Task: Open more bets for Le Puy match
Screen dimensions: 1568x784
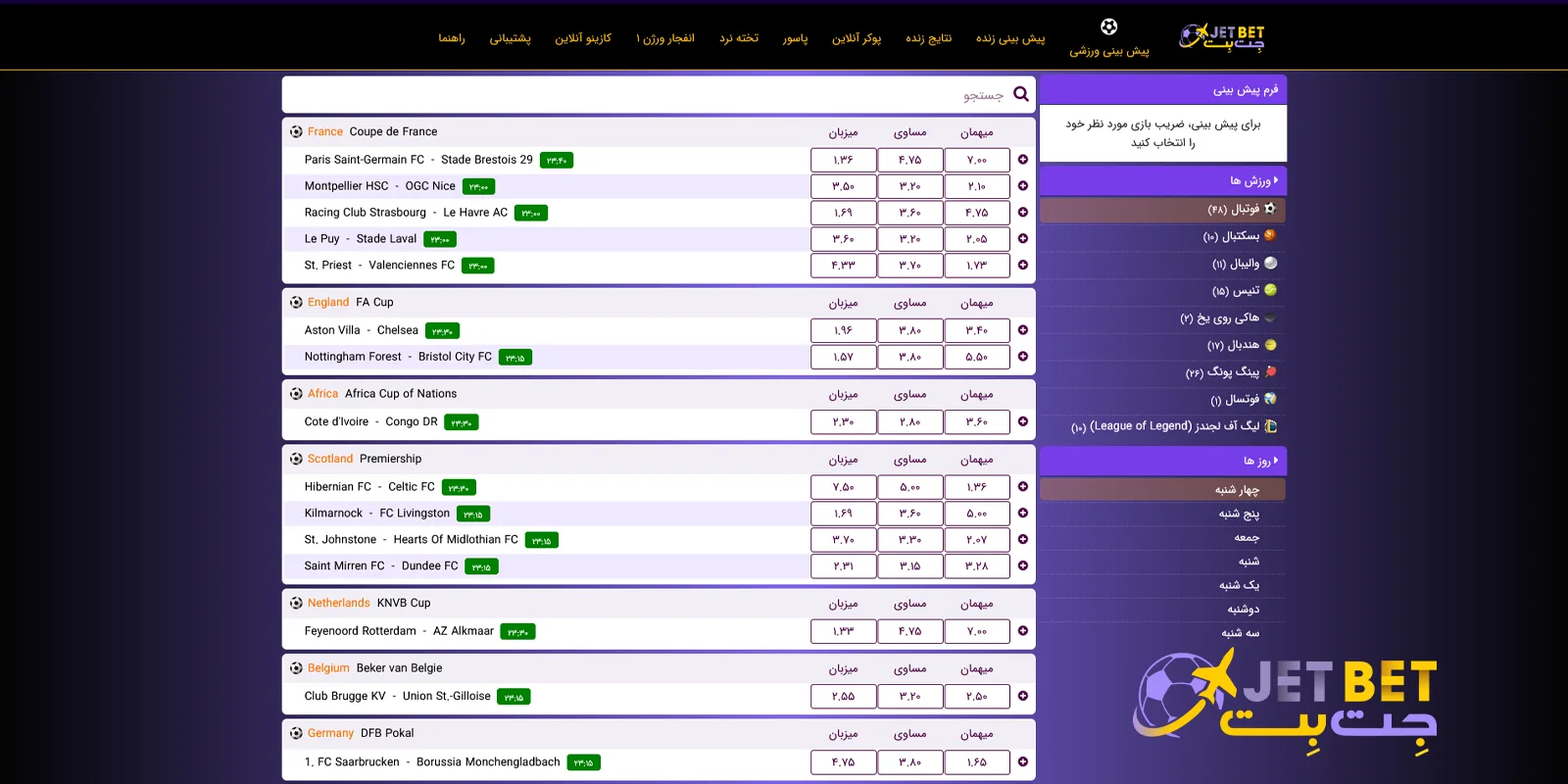Action: click(x=1023, y=239)
